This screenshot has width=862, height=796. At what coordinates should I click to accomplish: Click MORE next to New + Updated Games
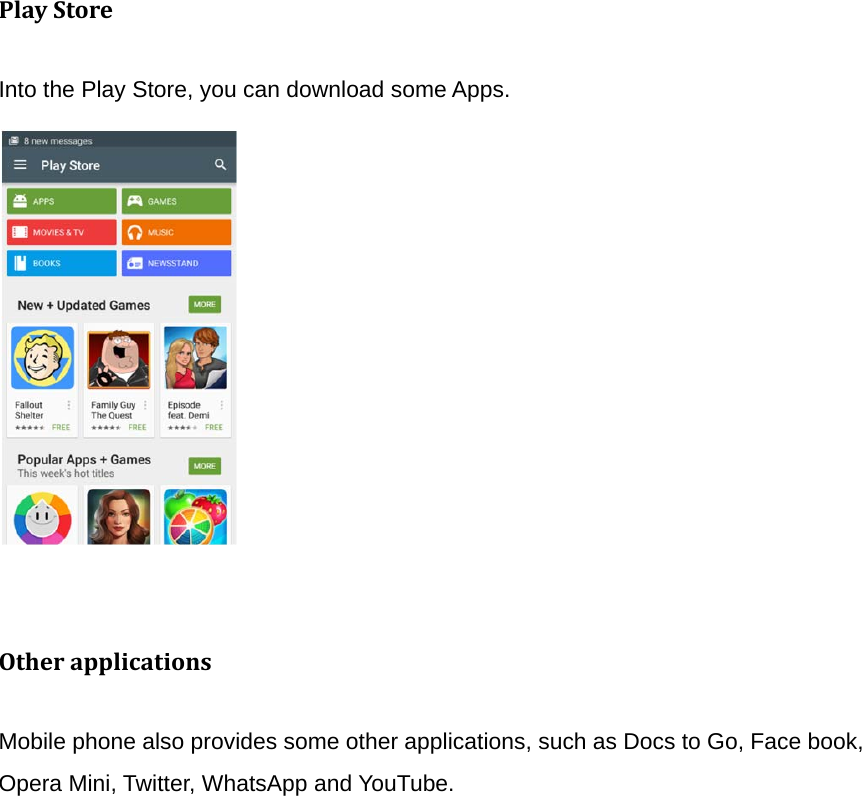coord(204,304)
